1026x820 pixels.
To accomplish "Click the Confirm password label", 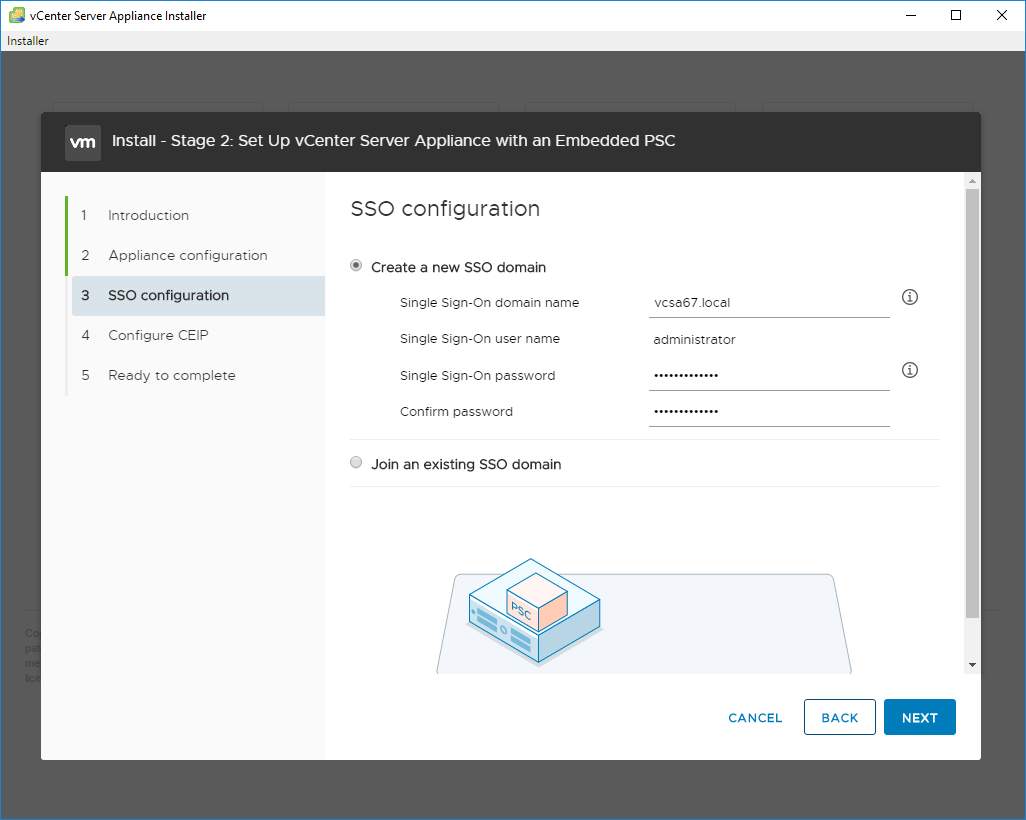I will point(456,412).
